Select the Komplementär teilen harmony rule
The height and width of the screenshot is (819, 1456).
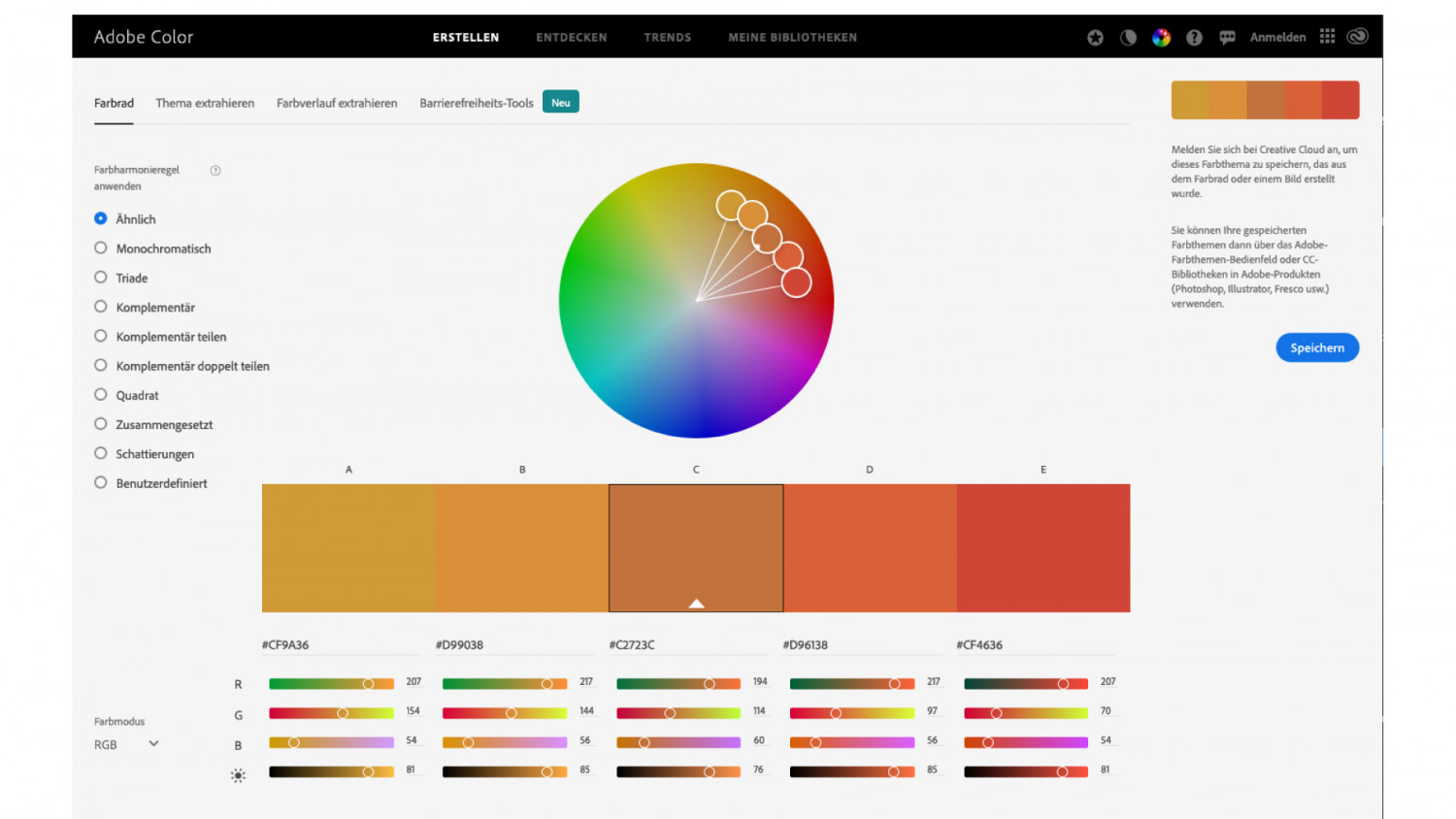click(x=101, y=337)
